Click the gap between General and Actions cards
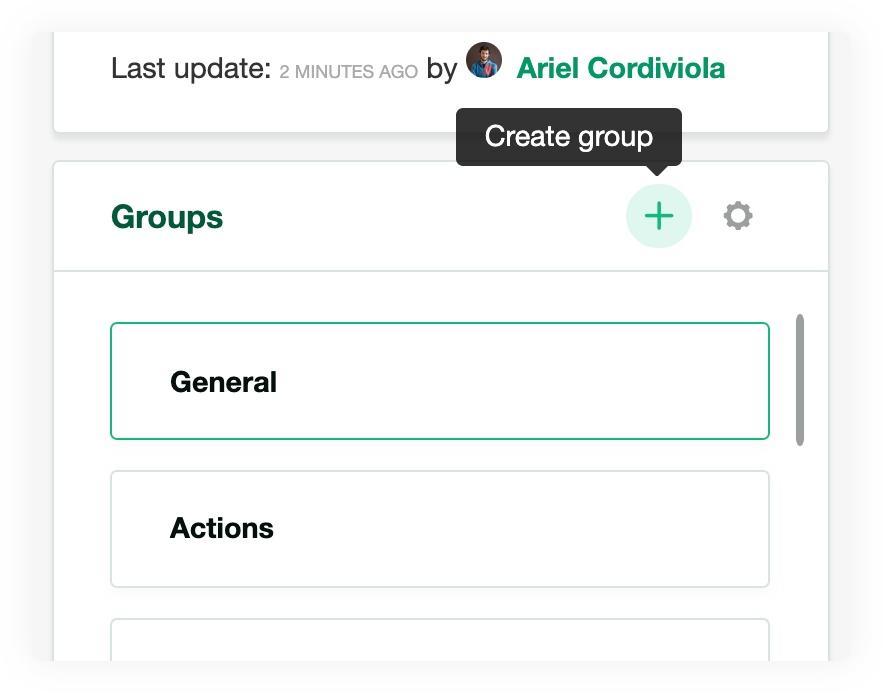The height and width of the screenshot is (693, 883). [x=440, y=455]
